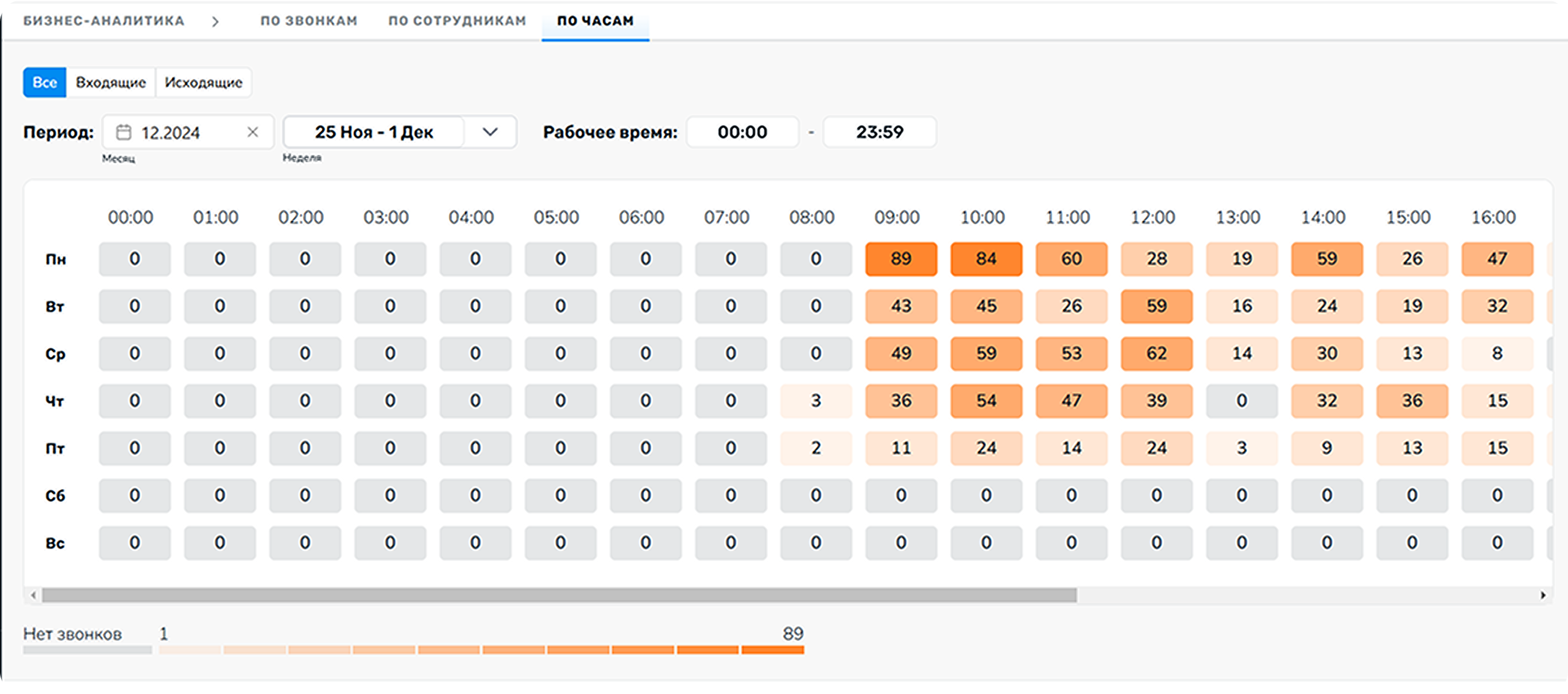Switch filter to Входящие calls

point(111,82)
